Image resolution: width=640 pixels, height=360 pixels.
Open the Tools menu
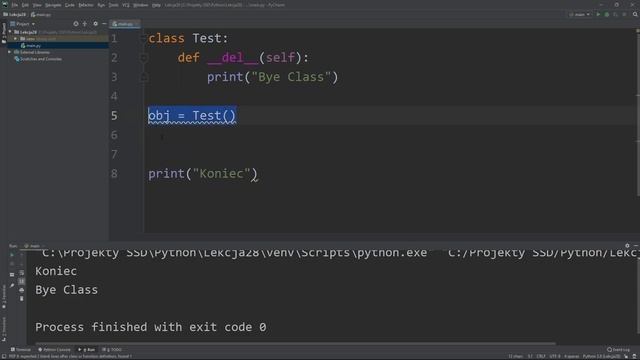click(x=113, y=5)
